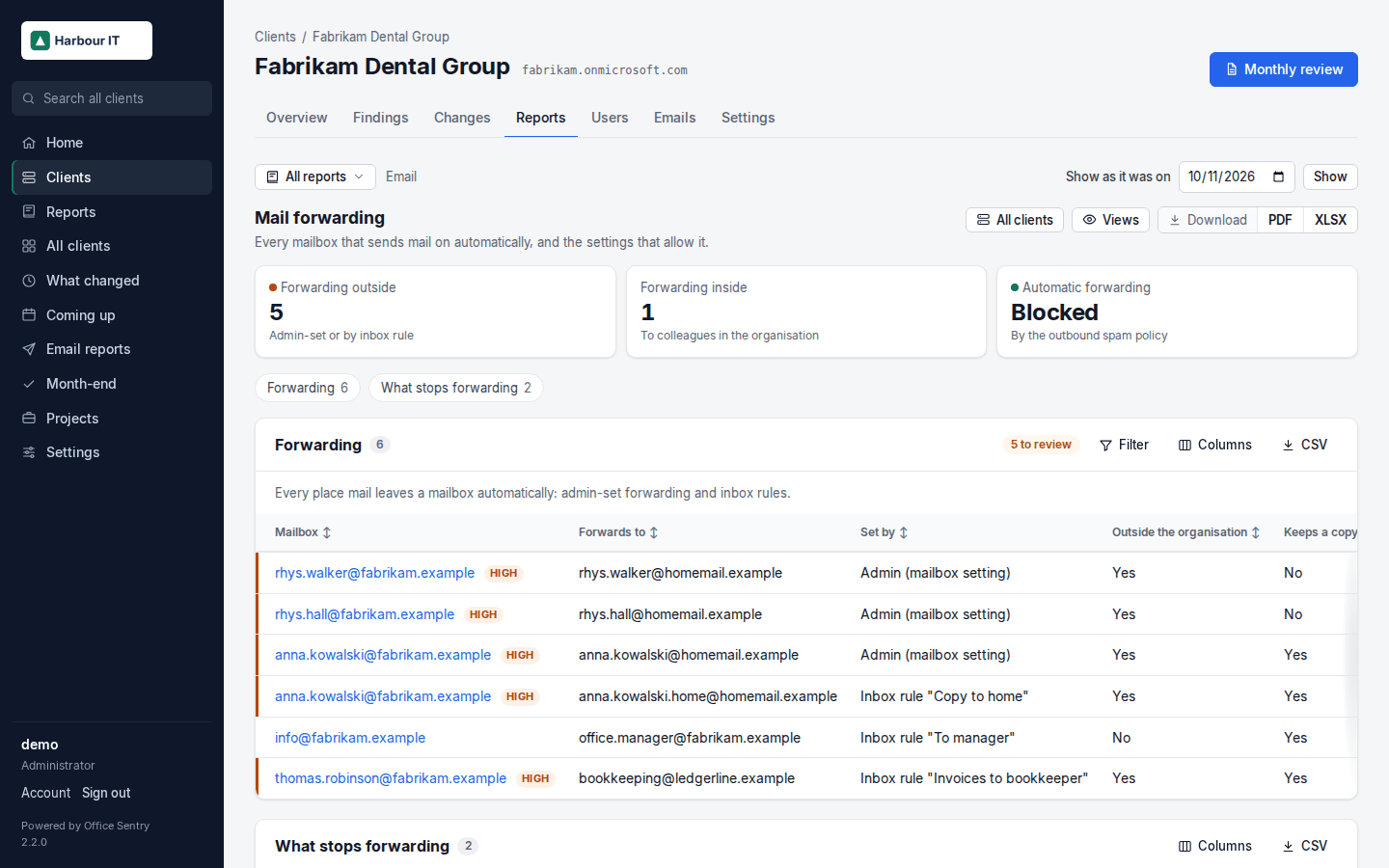The height and width of the screenshot is (868, 1389).
Task: Switch to the Findings tab
Action: [381, 118]
